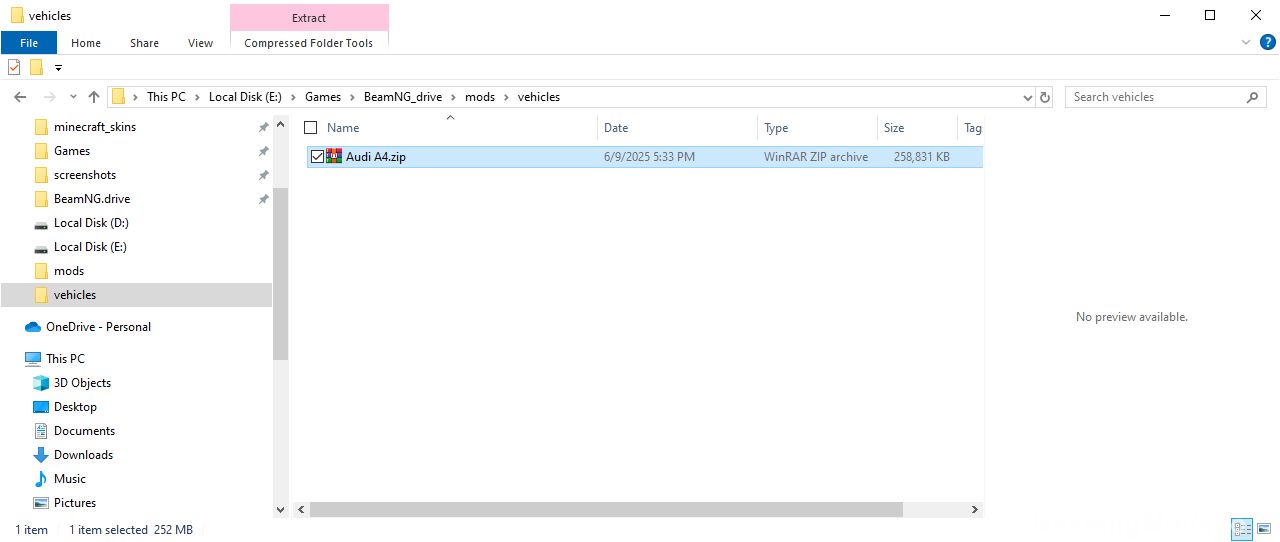
Task: Open the mods folder in navigation pane
Action: pyautogui.click(x=69, y=271)
